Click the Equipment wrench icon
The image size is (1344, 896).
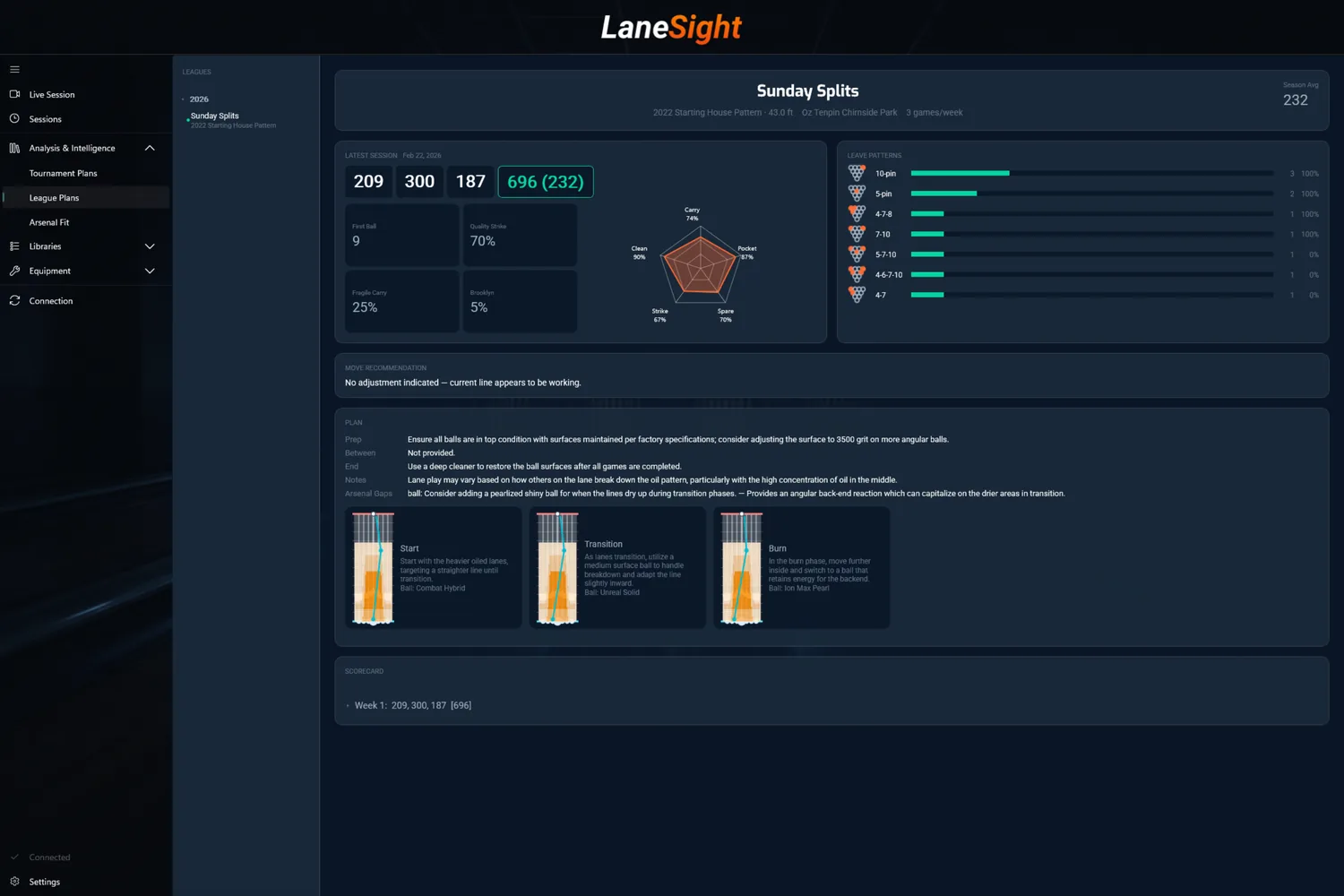tap(14, 271)
